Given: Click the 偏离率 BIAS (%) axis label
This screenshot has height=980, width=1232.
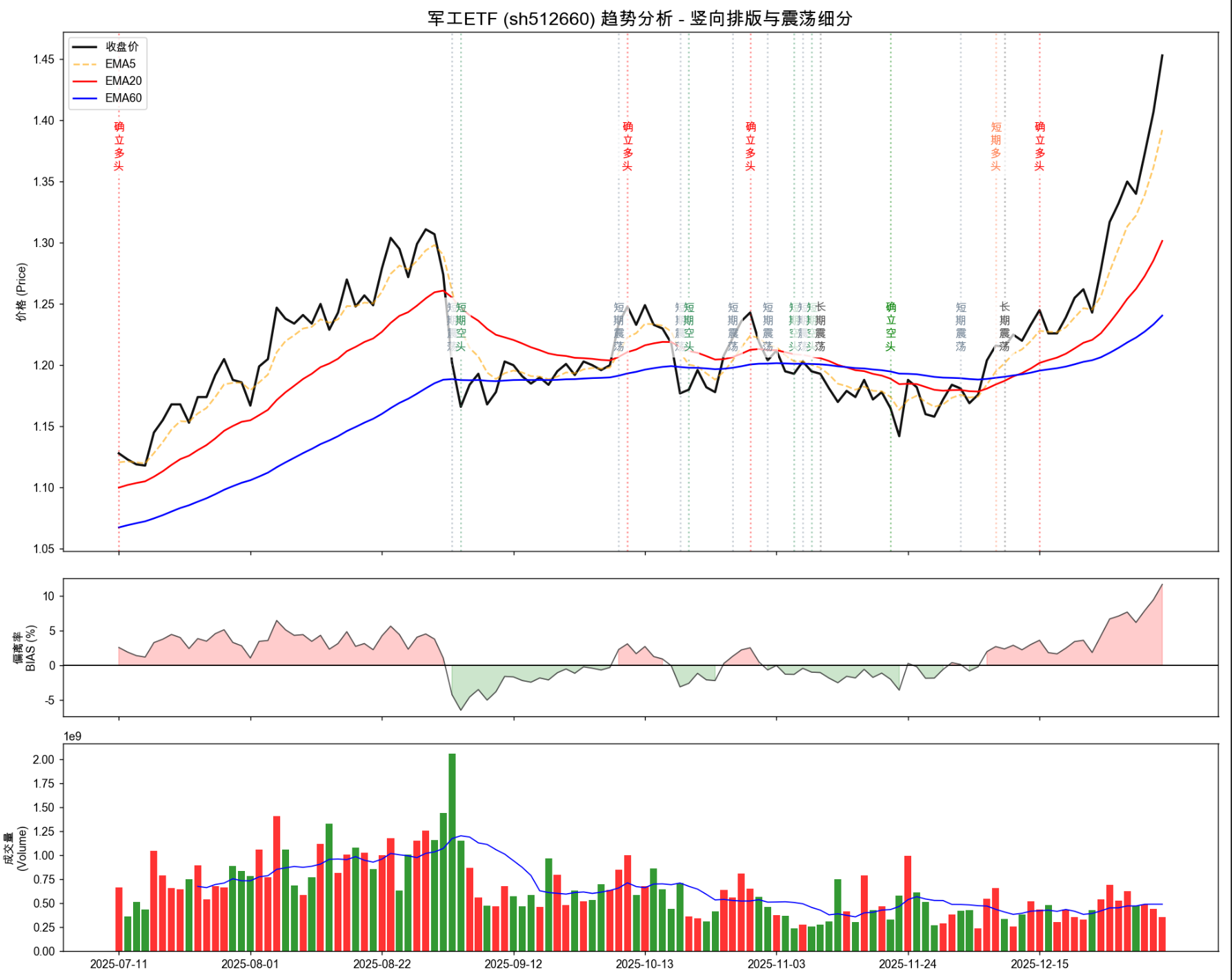Looking at the screenshot, I should 25,648.
